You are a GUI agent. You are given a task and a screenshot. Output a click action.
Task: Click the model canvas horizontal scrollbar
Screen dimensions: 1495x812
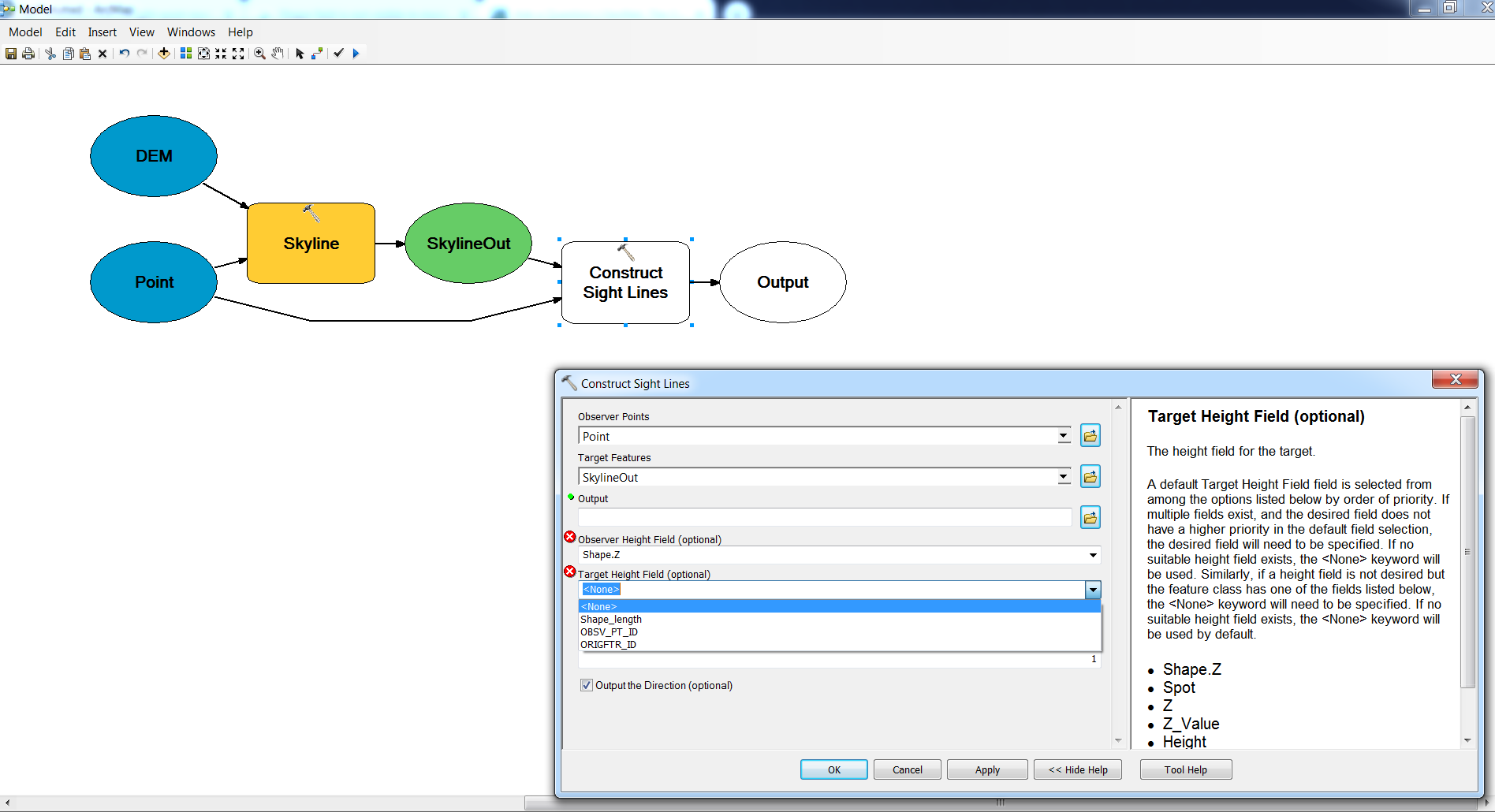[1000, 803]
